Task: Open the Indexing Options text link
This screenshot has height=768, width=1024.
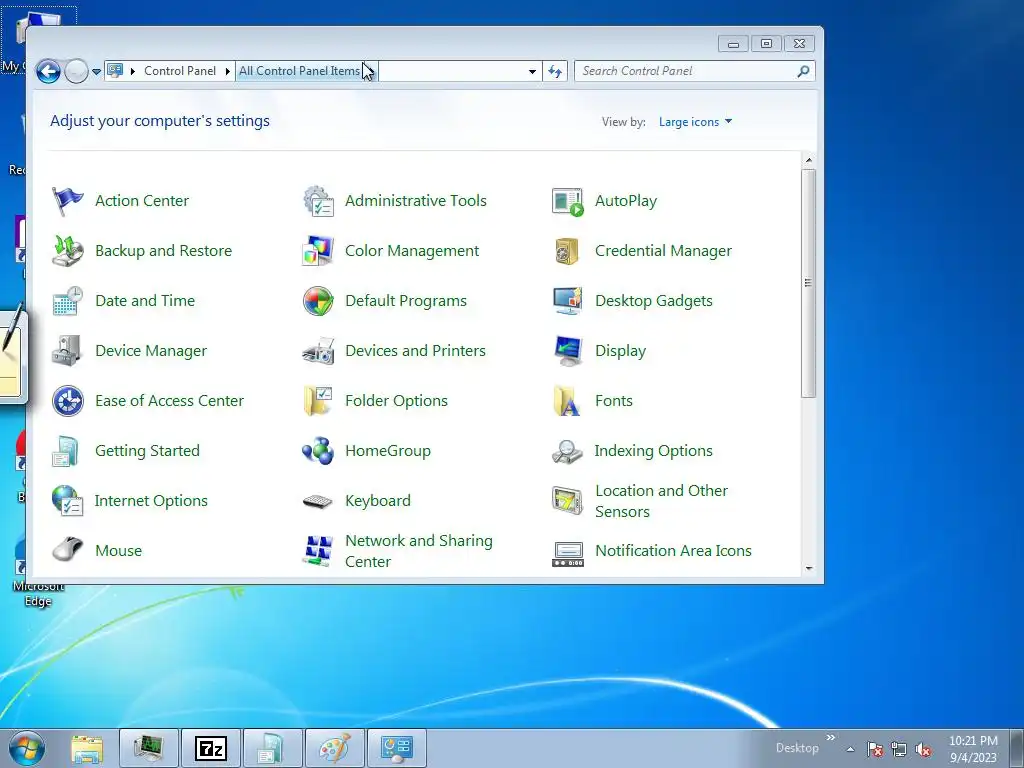Action: (654, 451)
